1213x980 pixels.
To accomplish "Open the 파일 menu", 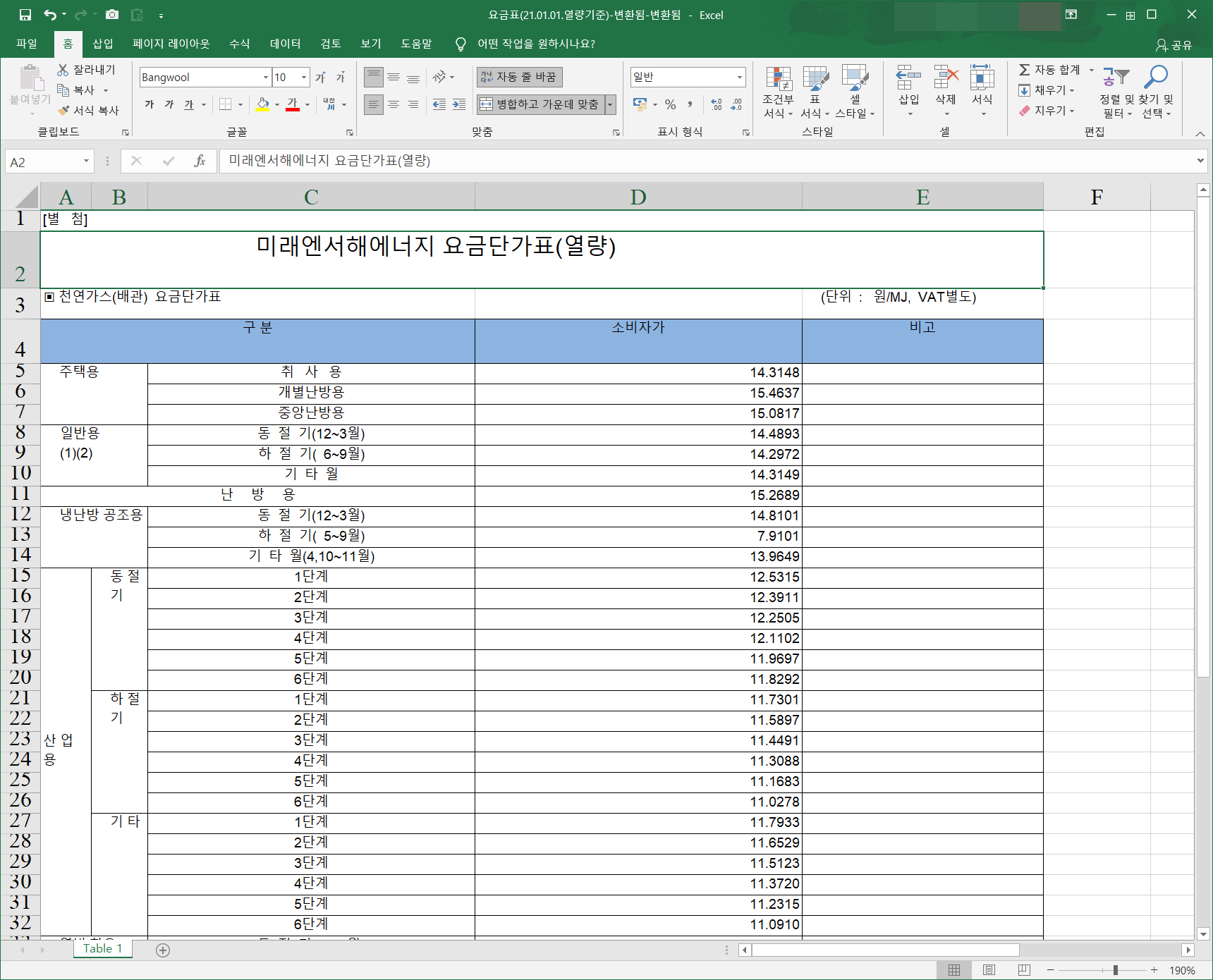I will point(27,44).
